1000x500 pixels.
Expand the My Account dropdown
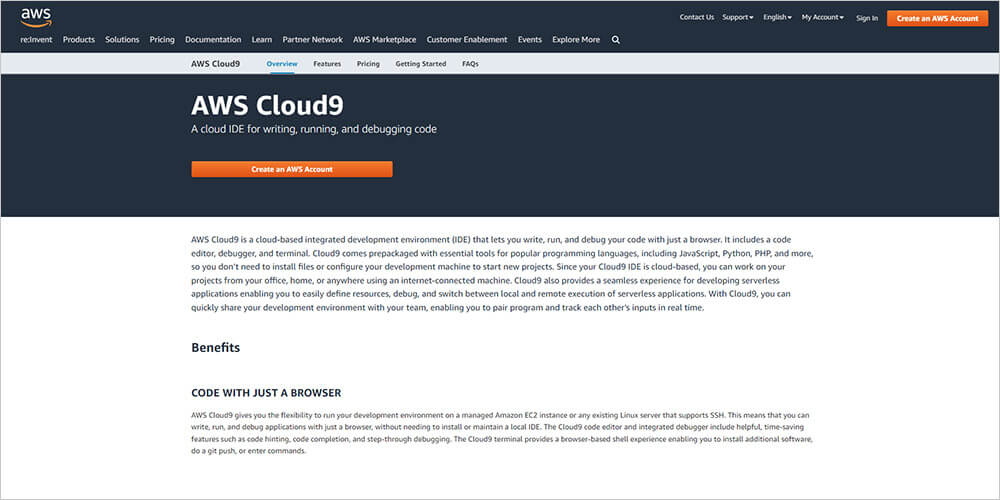(x=823, y=17)
